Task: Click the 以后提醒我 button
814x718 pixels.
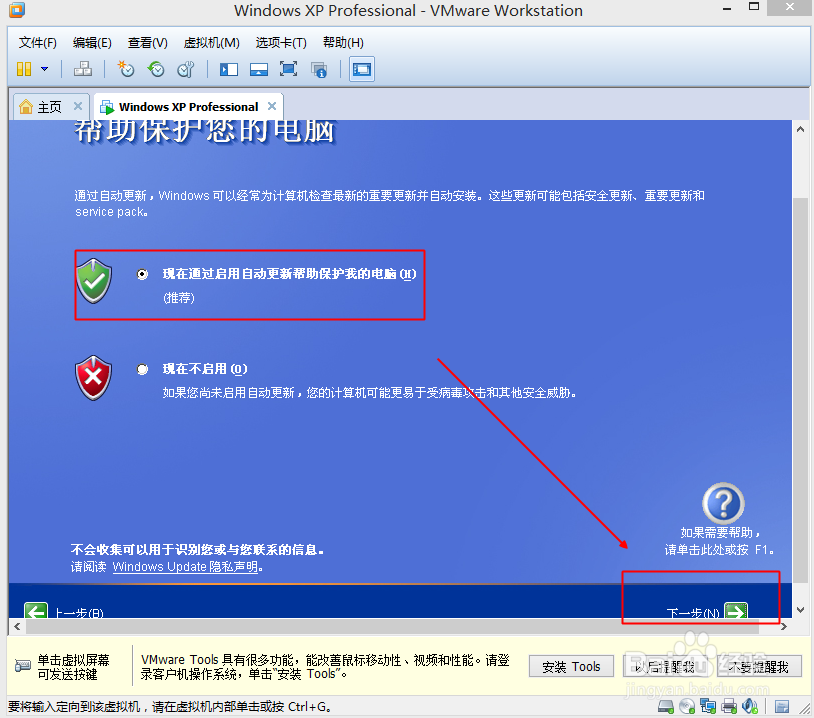Action: tap(666, 667)
